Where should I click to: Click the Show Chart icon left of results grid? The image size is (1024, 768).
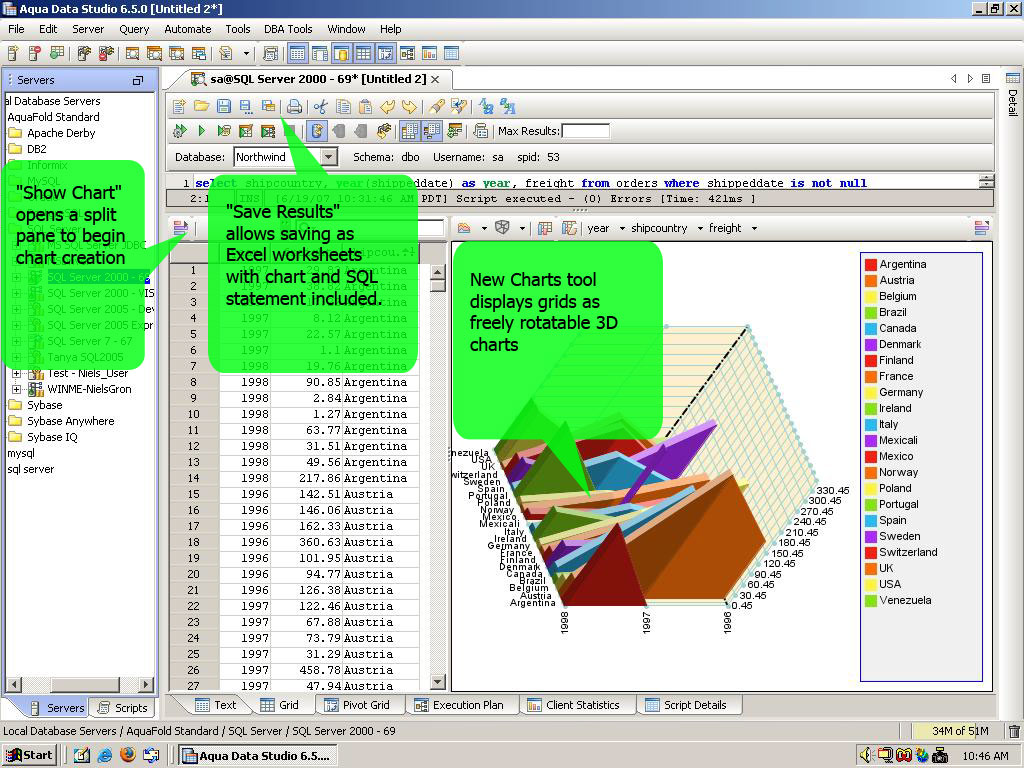tap(180, 228)
